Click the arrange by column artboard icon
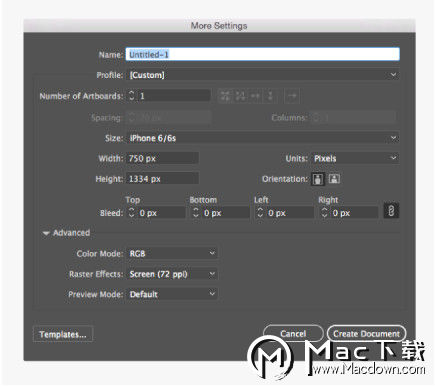435x386 pixels. coord(270,96)
